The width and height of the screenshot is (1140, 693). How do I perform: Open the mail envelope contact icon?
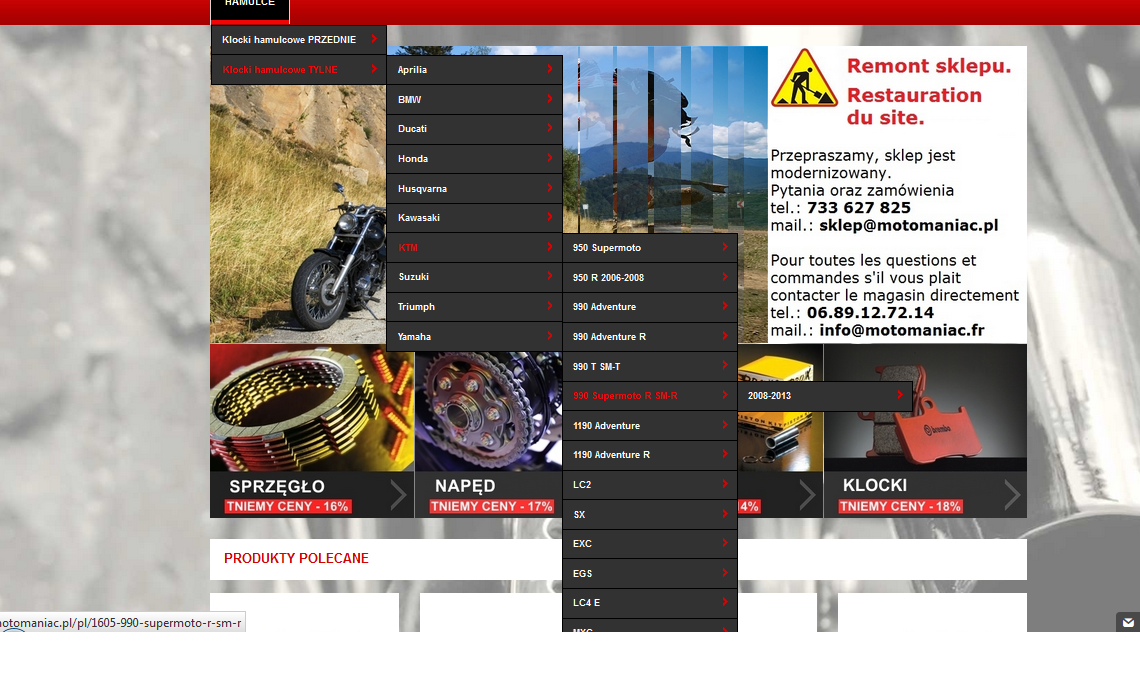pyautogui.click(x=1128, y=622)
